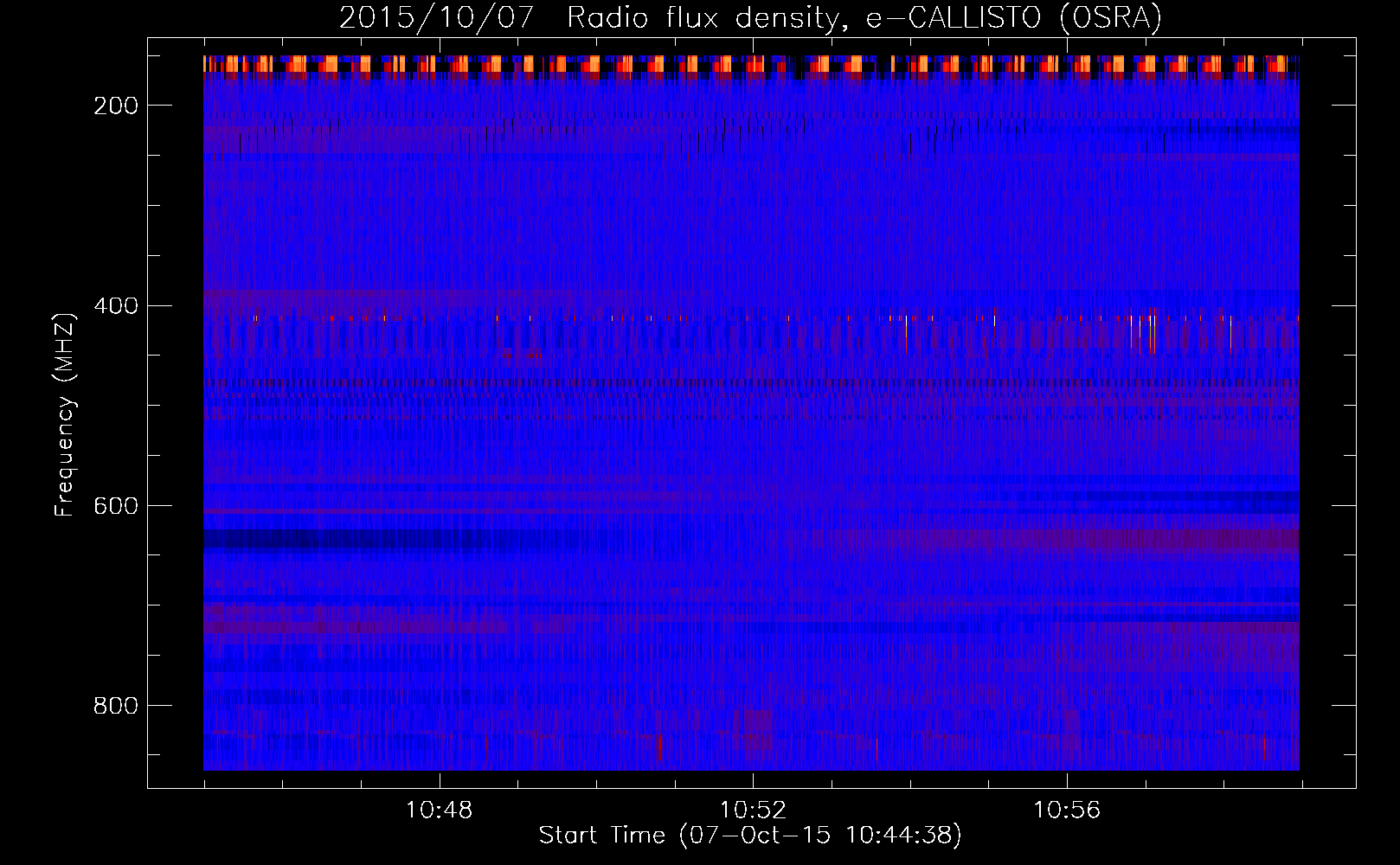The height and width of the screenshot is (865, 1400).
Task: Click the 10:52 time tick label
Action: (753, 811)
